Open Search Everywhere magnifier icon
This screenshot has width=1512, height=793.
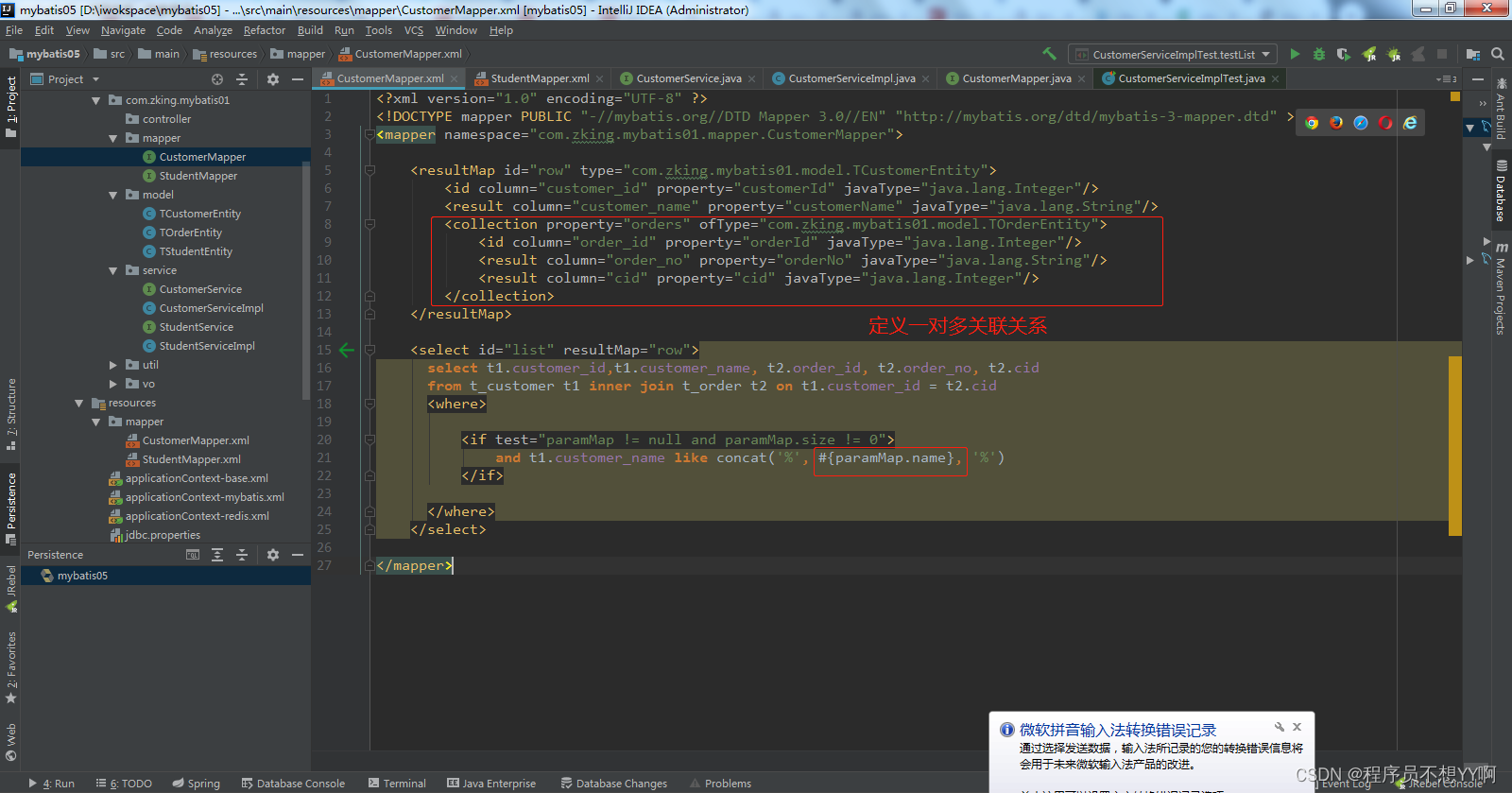pos(1497,54)
